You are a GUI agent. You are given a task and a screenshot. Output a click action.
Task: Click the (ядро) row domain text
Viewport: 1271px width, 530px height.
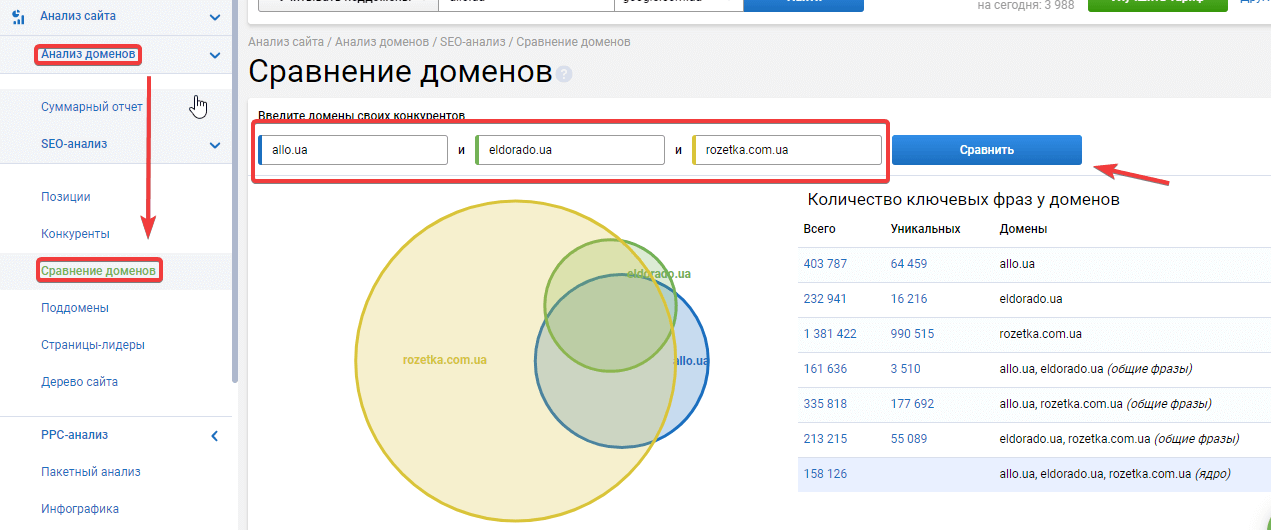tap(1115, 474)
